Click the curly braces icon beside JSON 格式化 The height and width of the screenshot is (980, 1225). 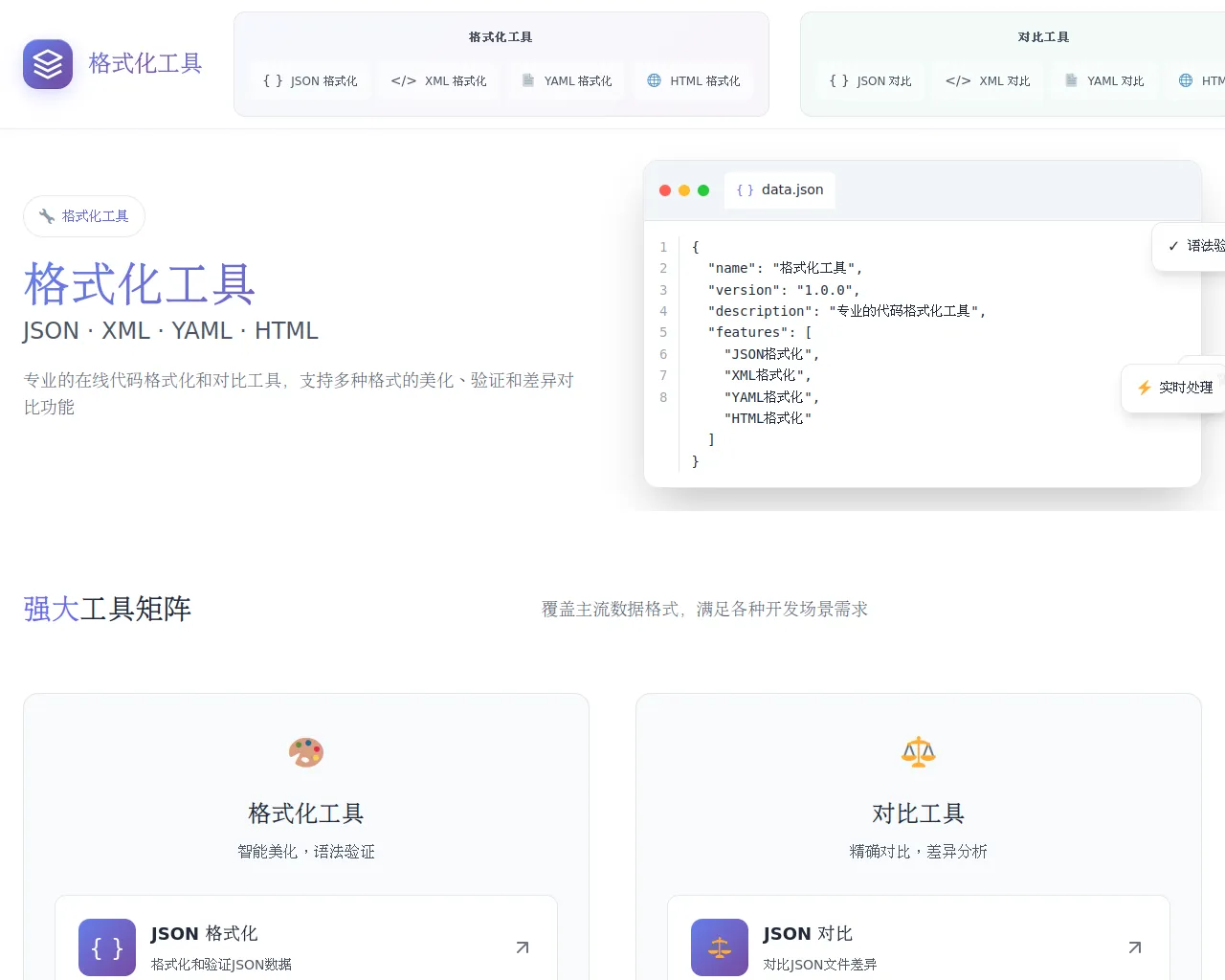click(x=273, y=81)
